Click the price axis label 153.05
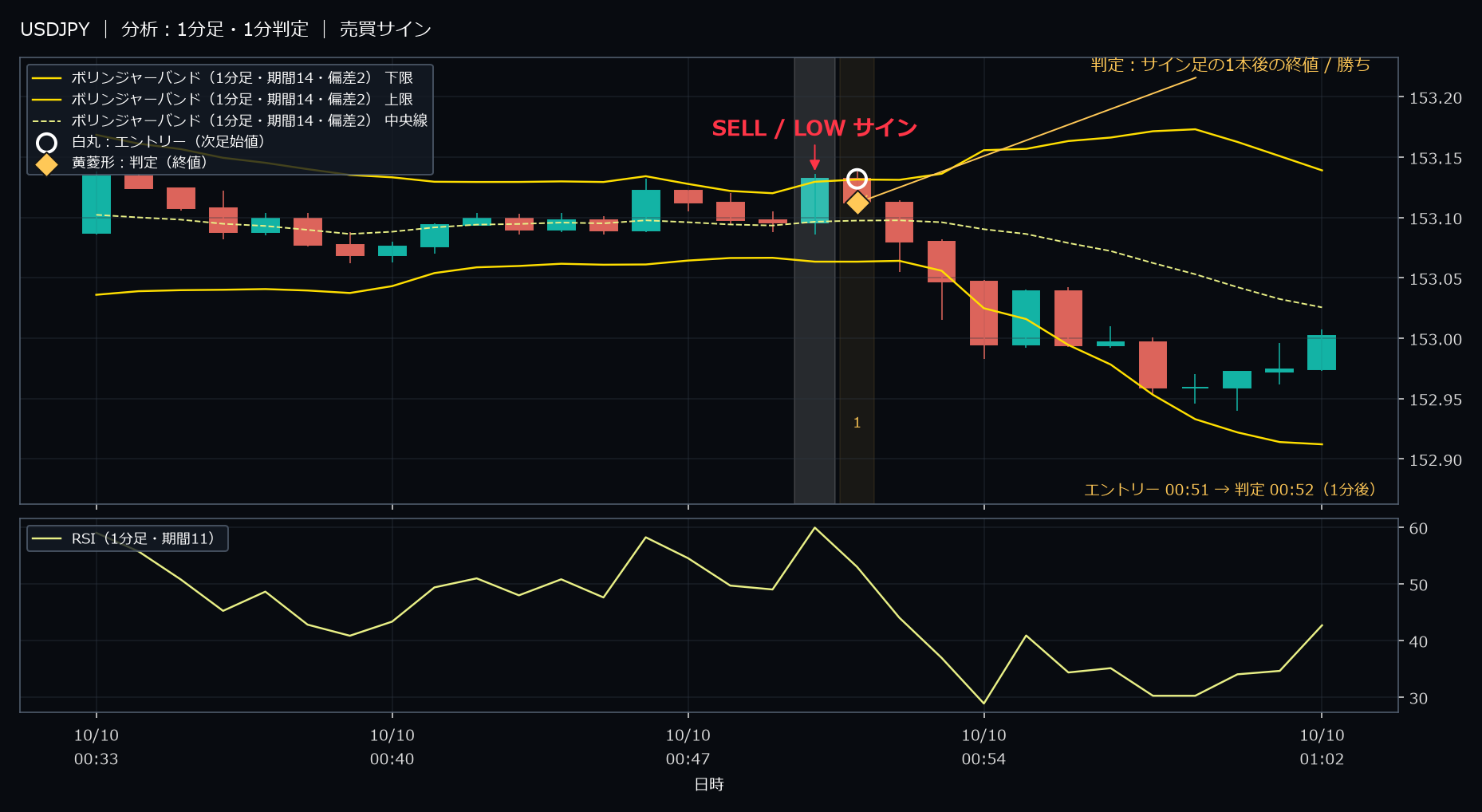Image resolution: width=1482 pixels, height=812 pixels. [1436, 278]
